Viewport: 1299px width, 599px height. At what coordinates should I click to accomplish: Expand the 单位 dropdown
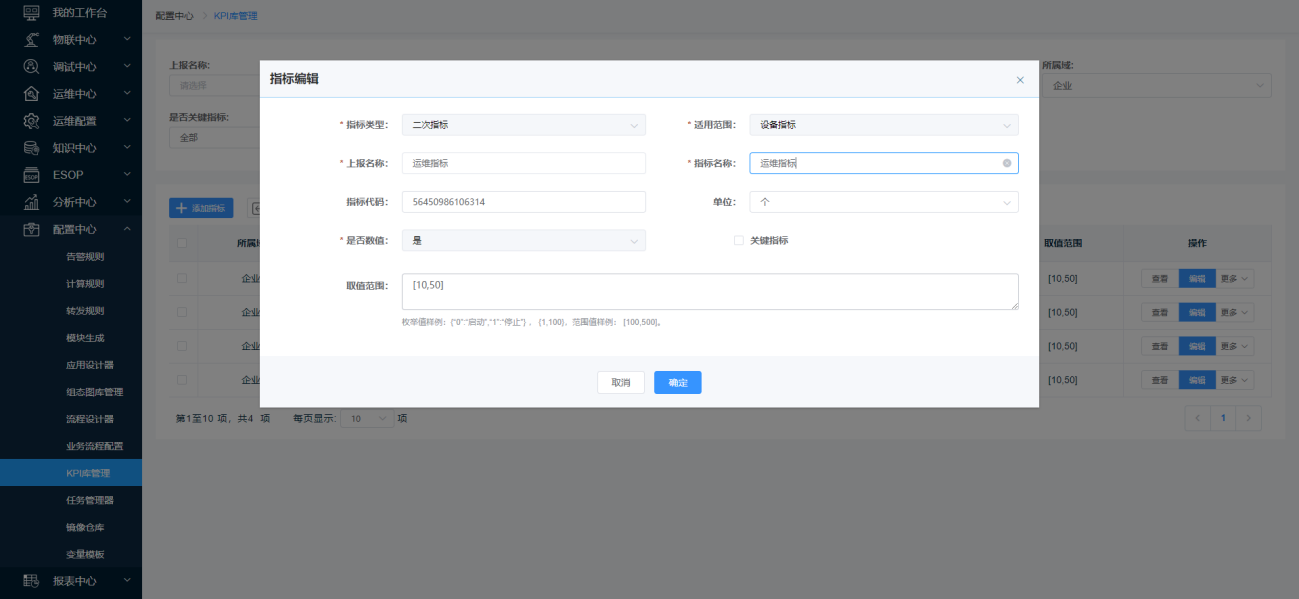883,202
